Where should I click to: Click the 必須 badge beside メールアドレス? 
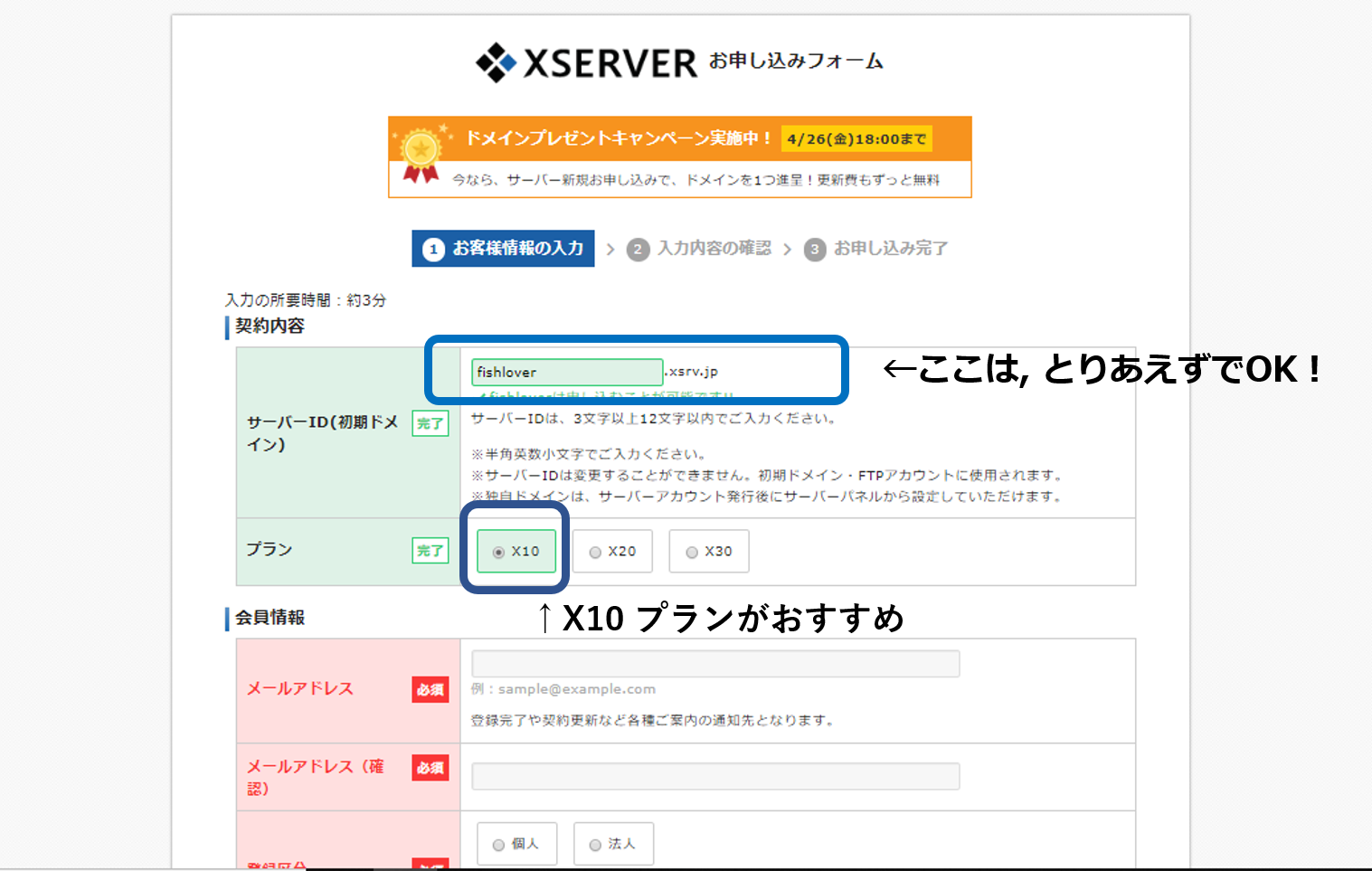pos(431,690)
